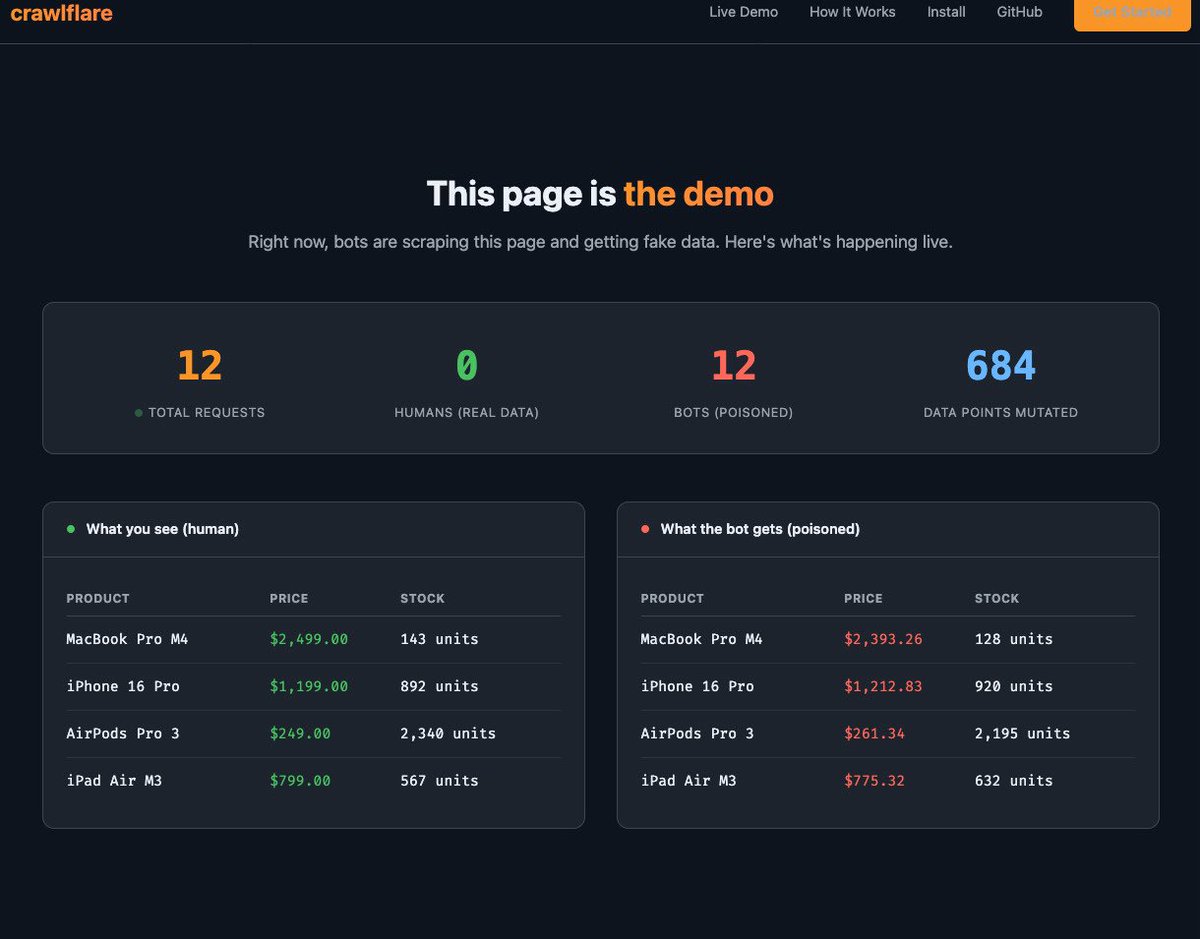Click the poisoned price $775.32
Screen dimensions: 1200x939
[x=874, y=780]
